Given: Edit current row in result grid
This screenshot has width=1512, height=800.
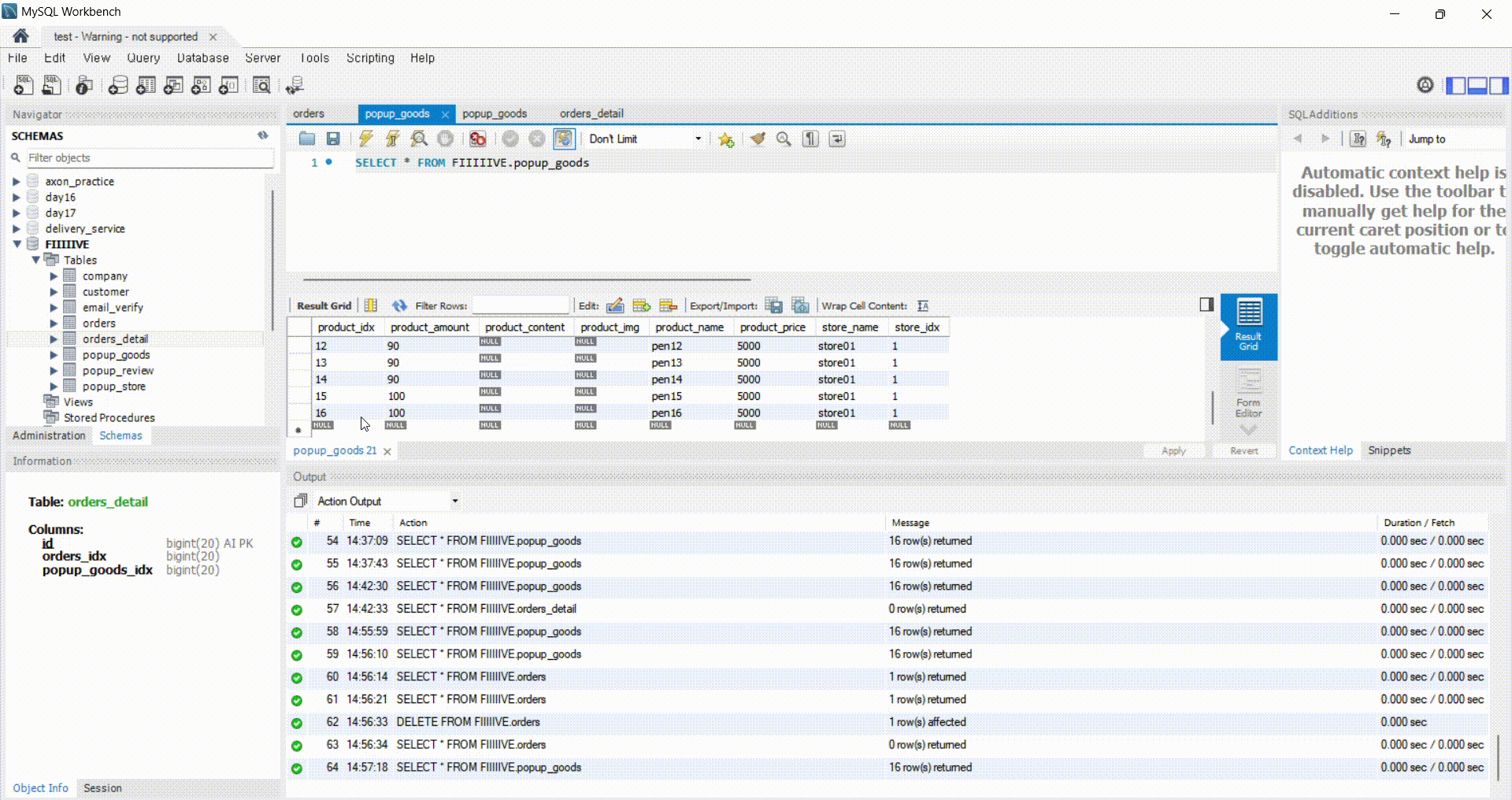Looking at the screenshot, I should 615,306.
